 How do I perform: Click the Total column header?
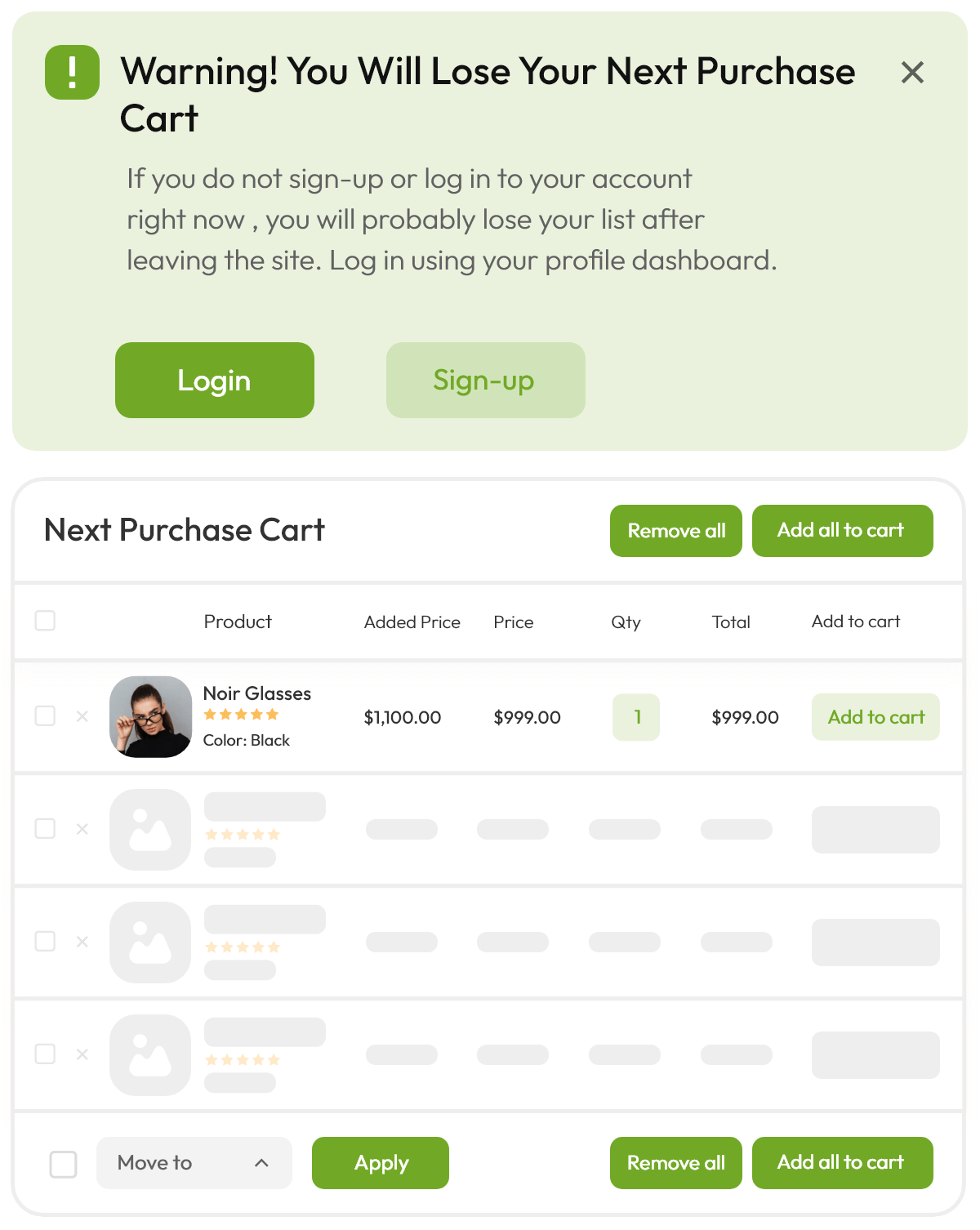coord(731,622)
